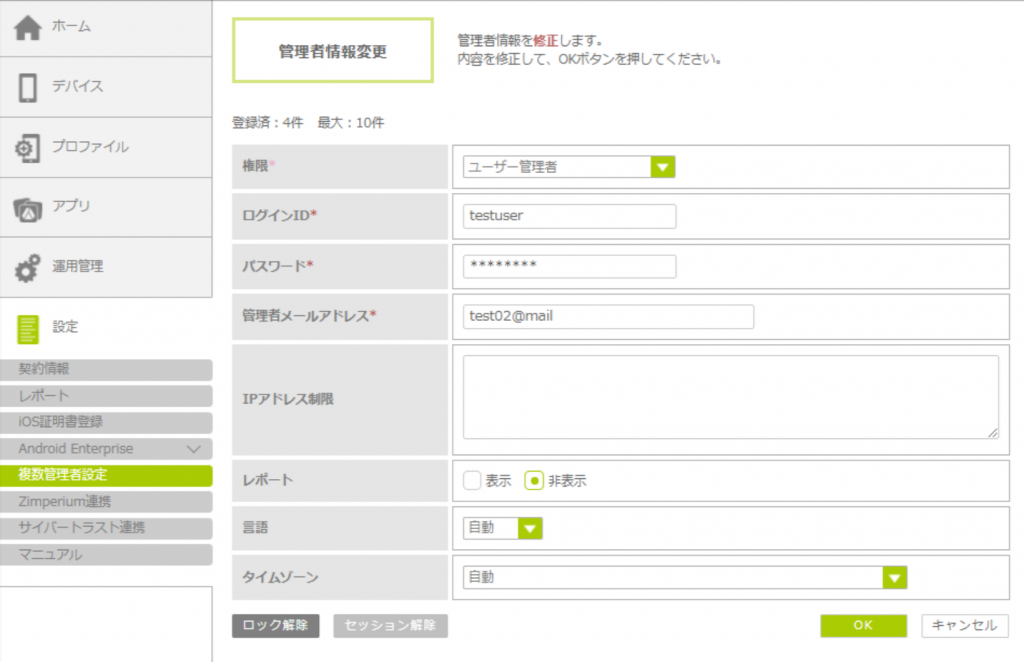
Task: Click the ロック解除 button
Action: coord(275,626)
